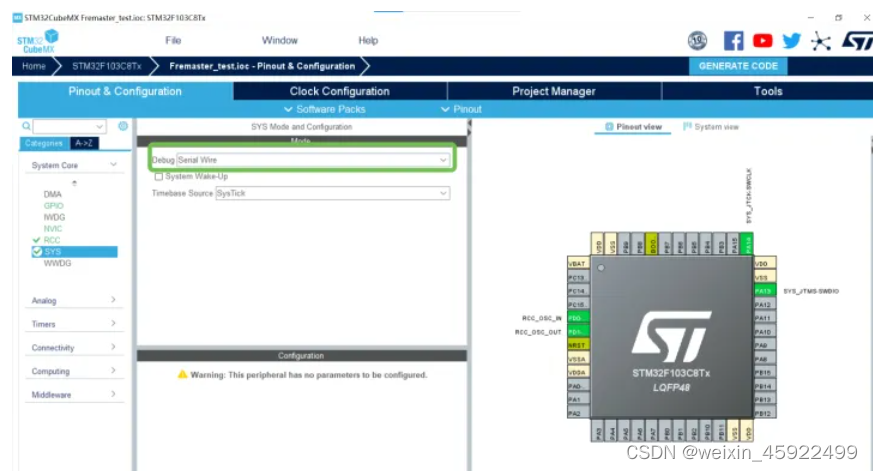Click the PA2 pin on chip

pos(578,413)
